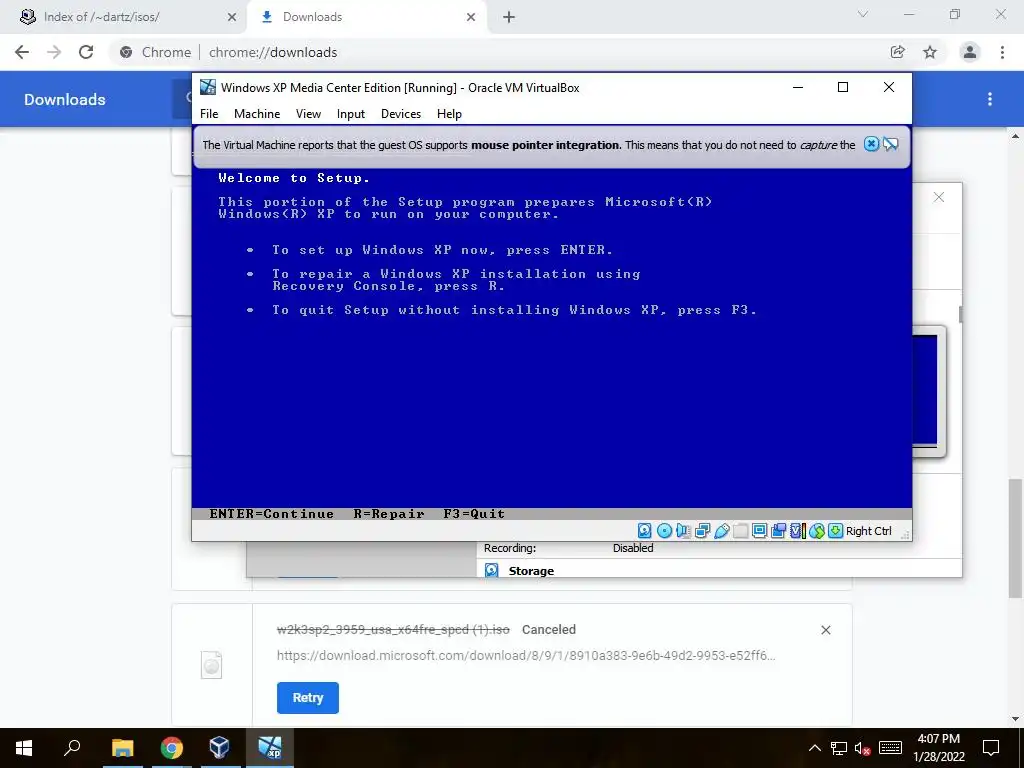
Task: Click the hard disk activity indicator in VirtualBox status bar
Action: [645, 531]
